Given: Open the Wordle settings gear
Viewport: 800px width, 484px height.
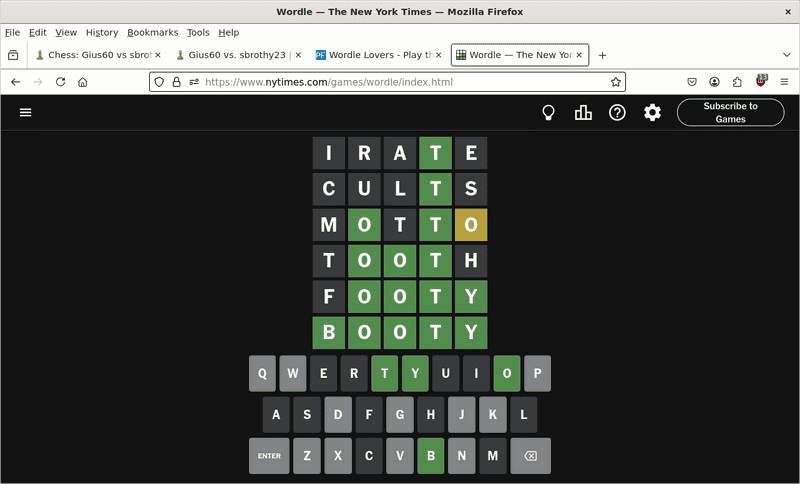Looking at the screenshot, I should point(652,112).
